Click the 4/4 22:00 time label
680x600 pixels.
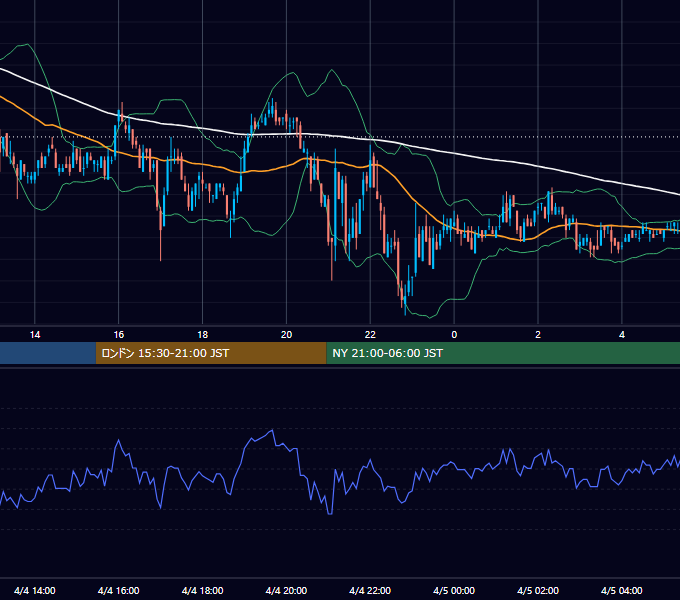coord(370,590)
